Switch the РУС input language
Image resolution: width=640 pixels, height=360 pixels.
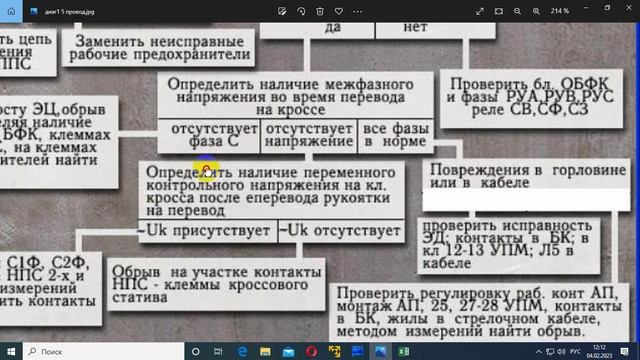click(x=576, y=351)
